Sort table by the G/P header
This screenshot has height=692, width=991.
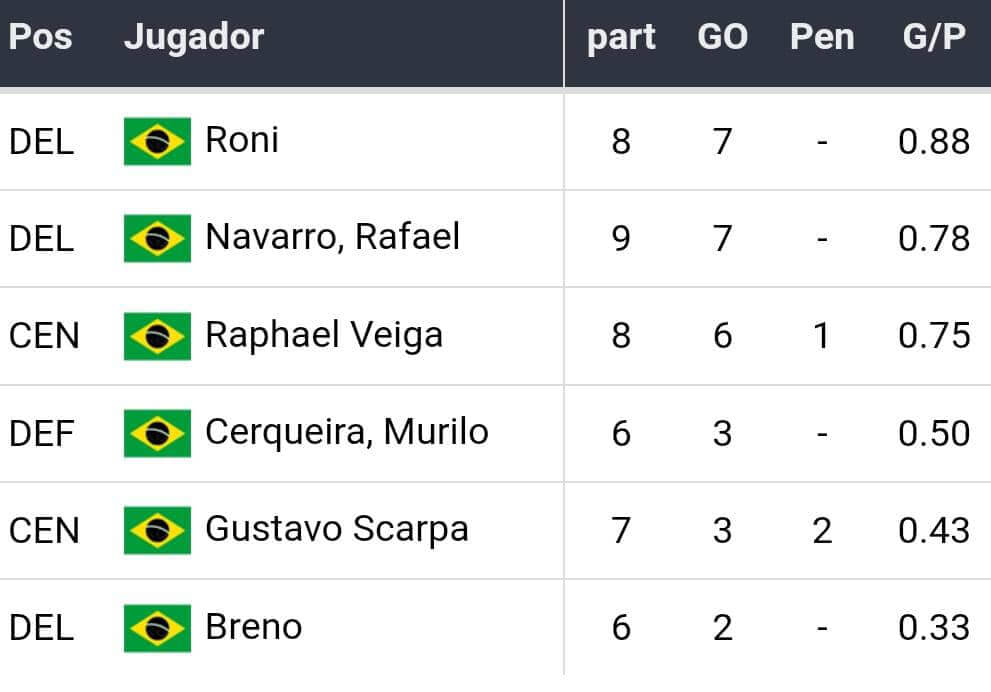(934, 38)
